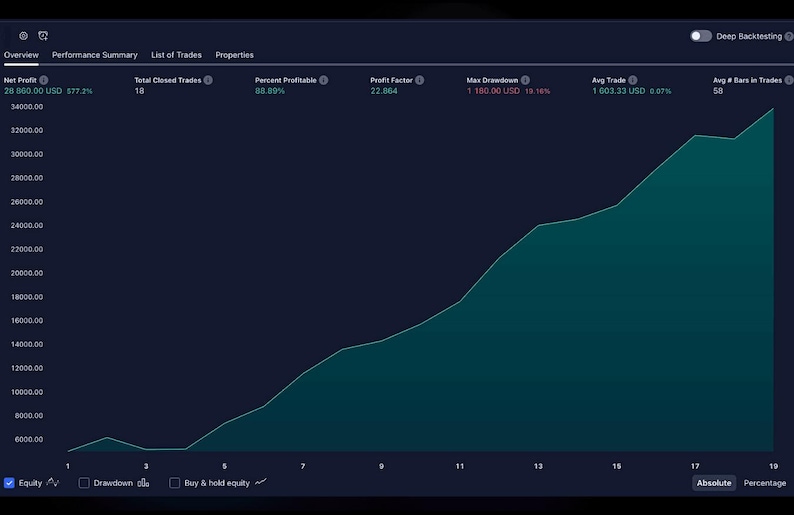
Task: Open the List of Trades tab
Action: tap(176, 55)
